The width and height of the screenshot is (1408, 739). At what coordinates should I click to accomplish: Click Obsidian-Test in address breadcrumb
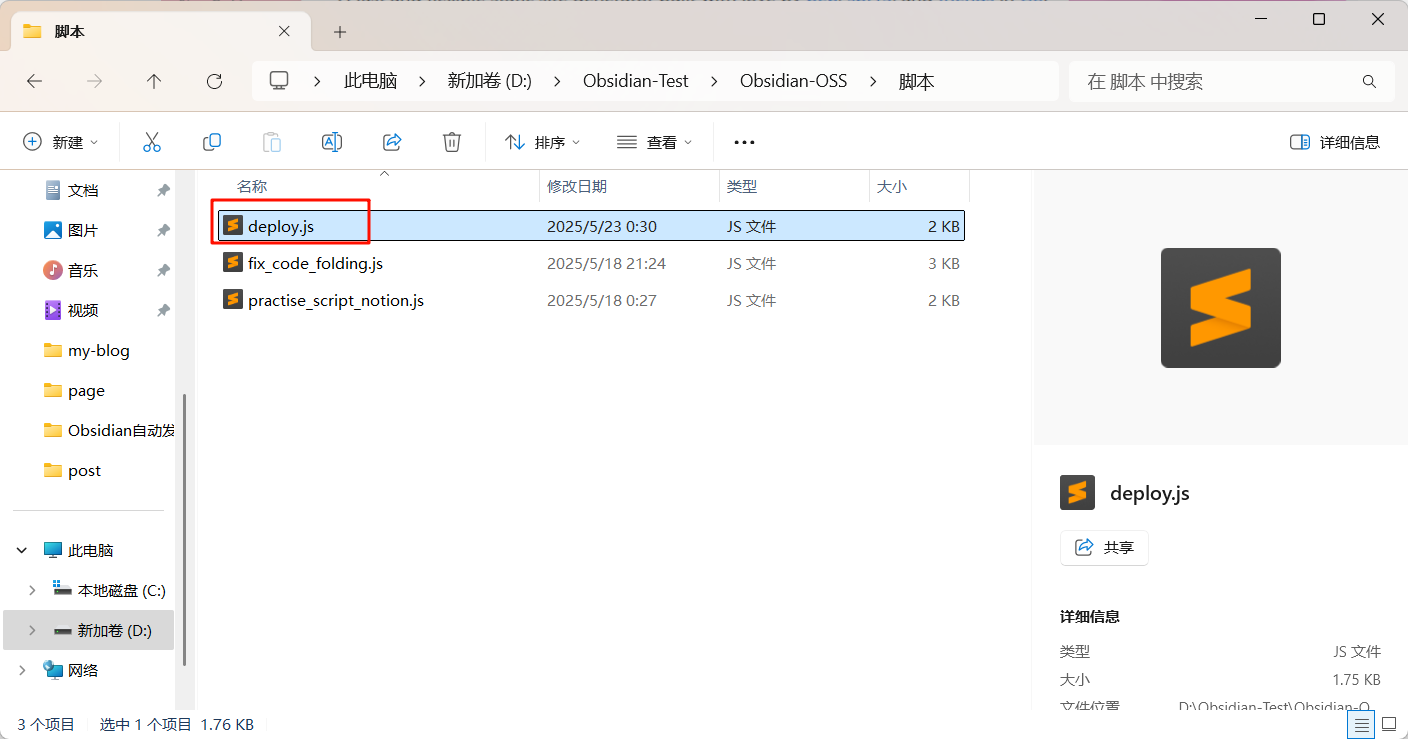coord(635,81)
